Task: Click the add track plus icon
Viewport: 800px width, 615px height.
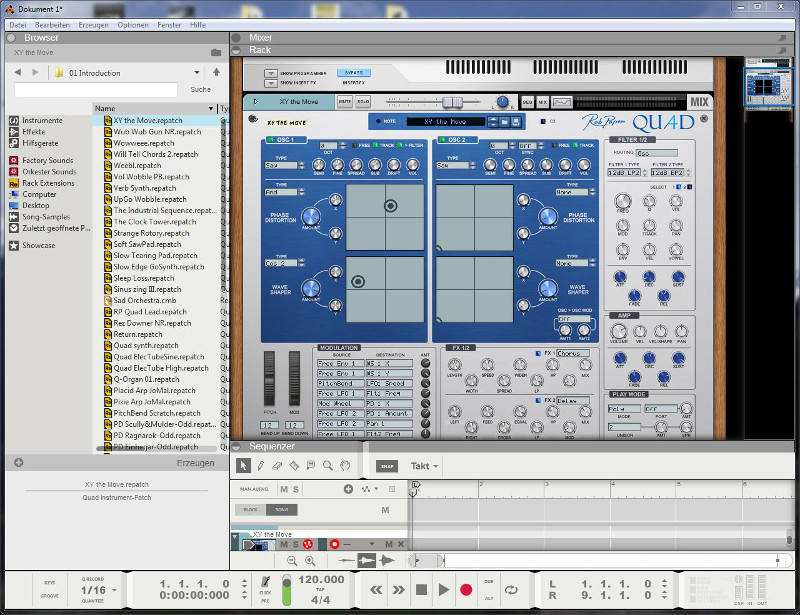Action: pos(348,489)
